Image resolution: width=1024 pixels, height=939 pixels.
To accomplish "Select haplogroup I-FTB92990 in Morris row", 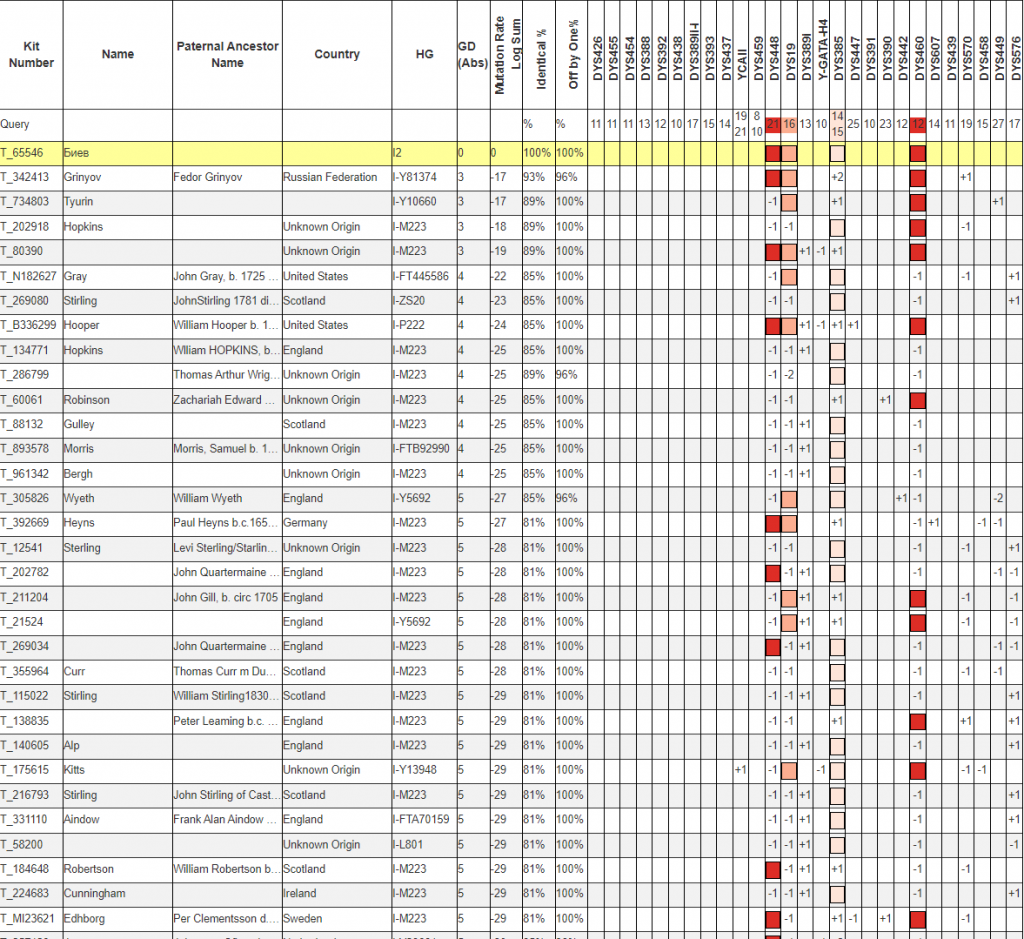I will (422, 449).
